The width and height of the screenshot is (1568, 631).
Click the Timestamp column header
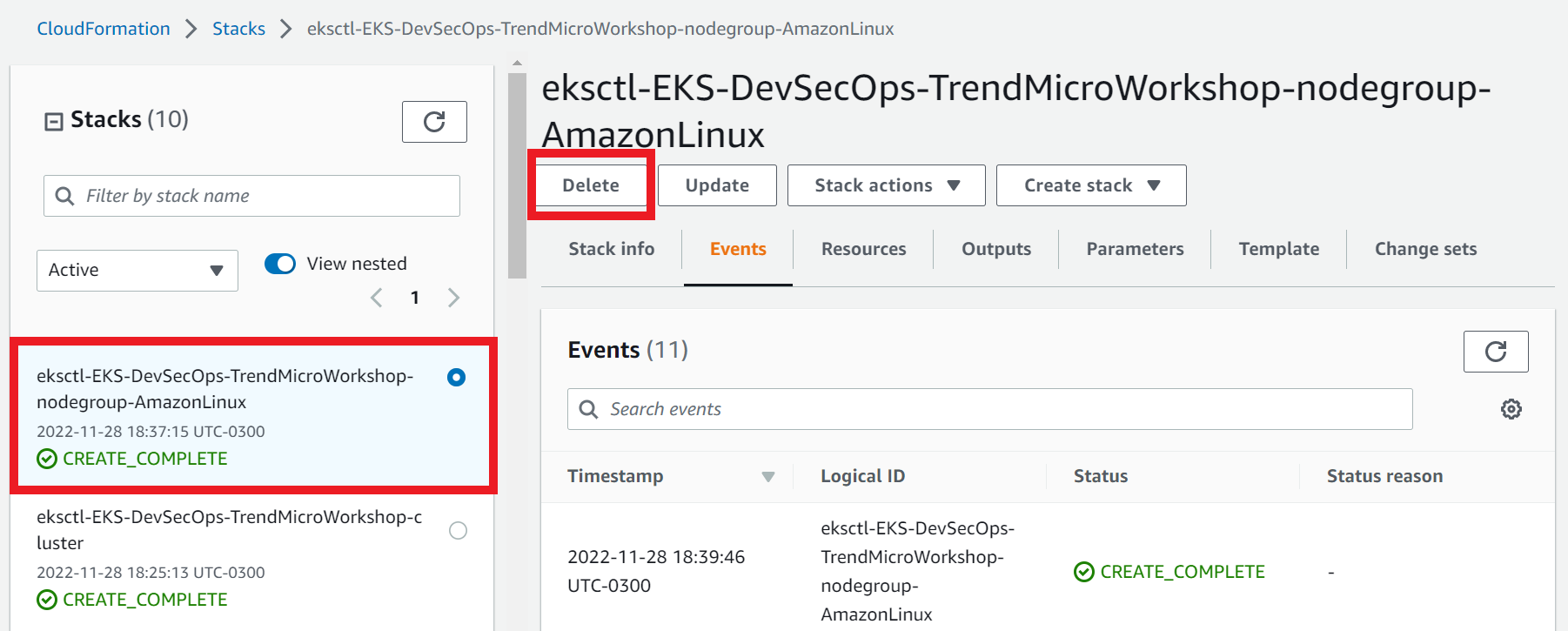click(x=615, y=476)
